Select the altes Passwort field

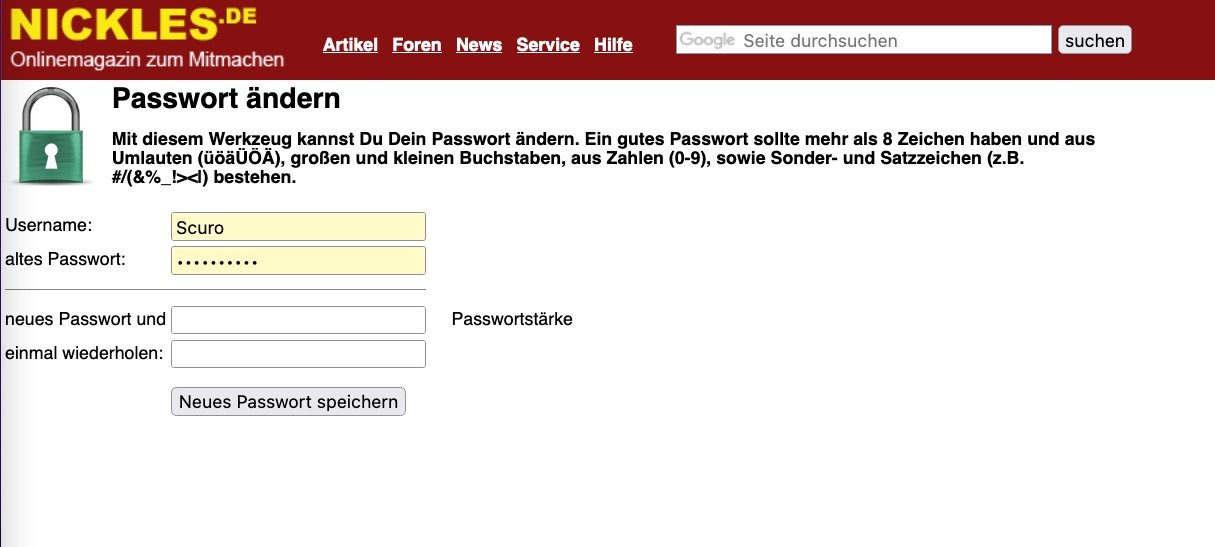(298, 261)
